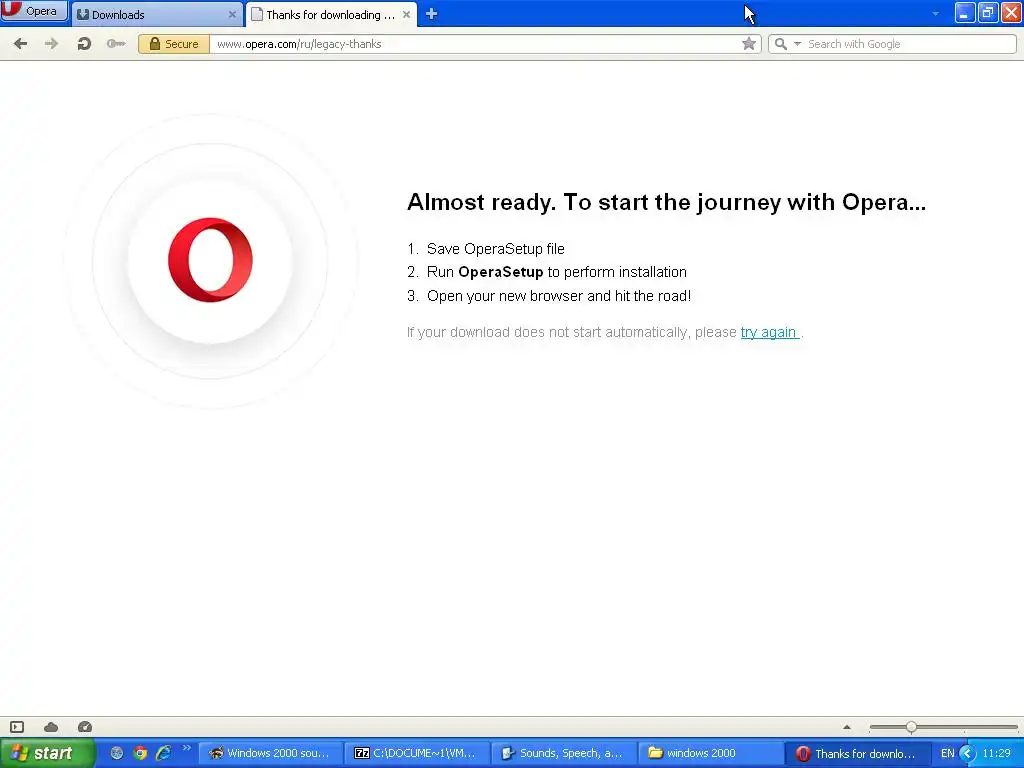This screenshot has height=768, width=1024.
Task: Switch to Windows 2000 sou... taskbar window
Action: click(x=270, y=753)
